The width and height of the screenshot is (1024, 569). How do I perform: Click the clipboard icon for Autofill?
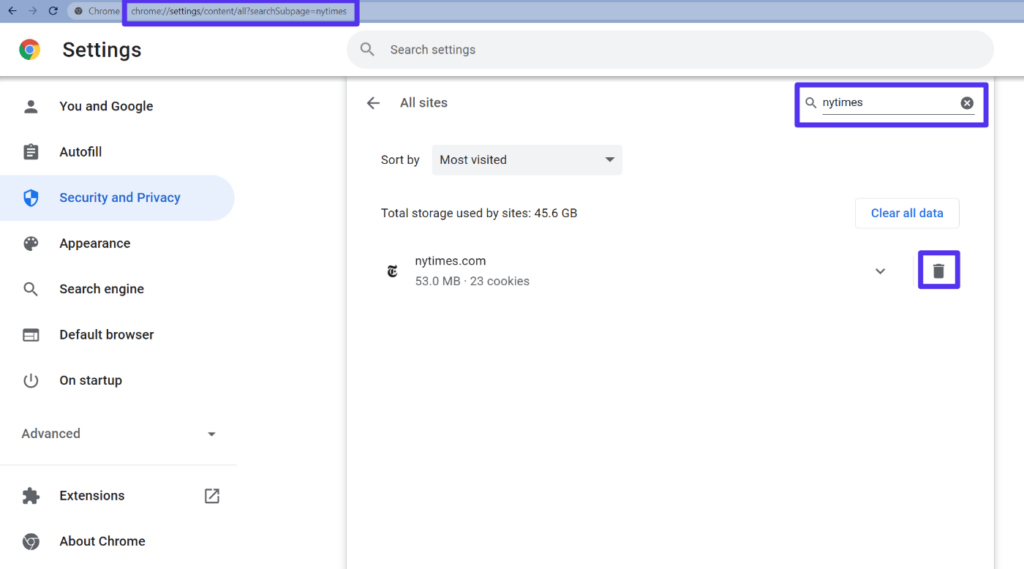point(31,152)
